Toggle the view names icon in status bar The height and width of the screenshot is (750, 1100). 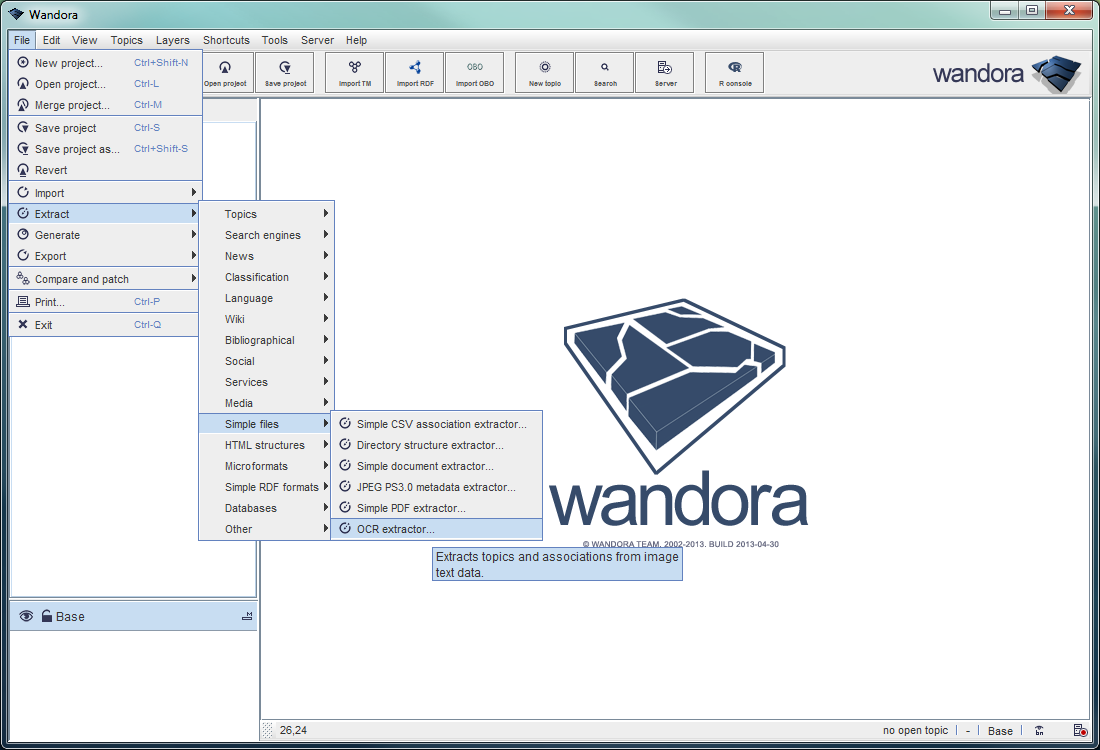coord(1040,731)
